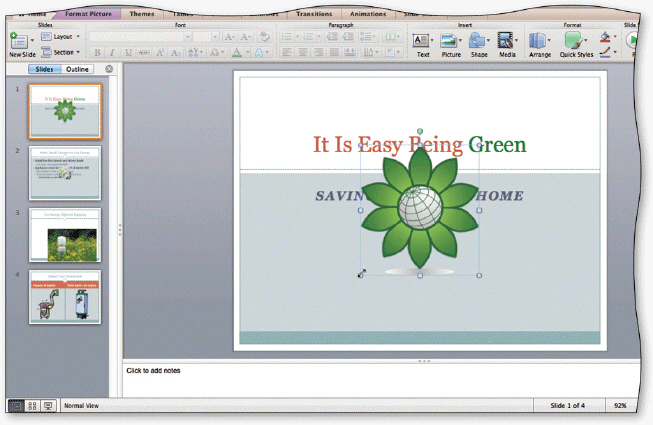
Task: Click the Normal View button
Action: click(15, 405)
